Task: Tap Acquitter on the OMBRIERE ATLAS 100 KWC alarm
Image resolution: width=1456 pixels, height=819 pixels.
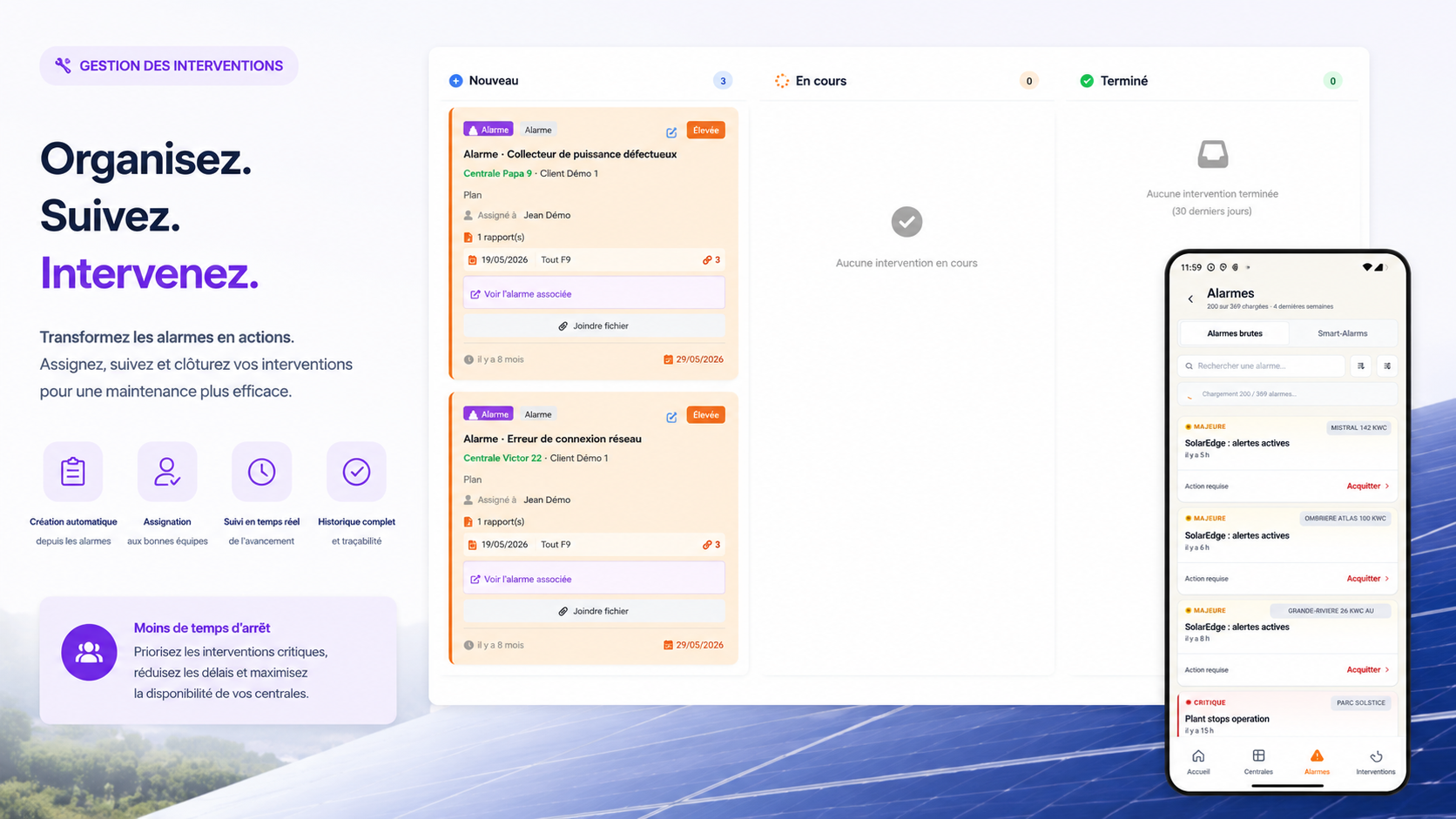Action: point(1367,578)
